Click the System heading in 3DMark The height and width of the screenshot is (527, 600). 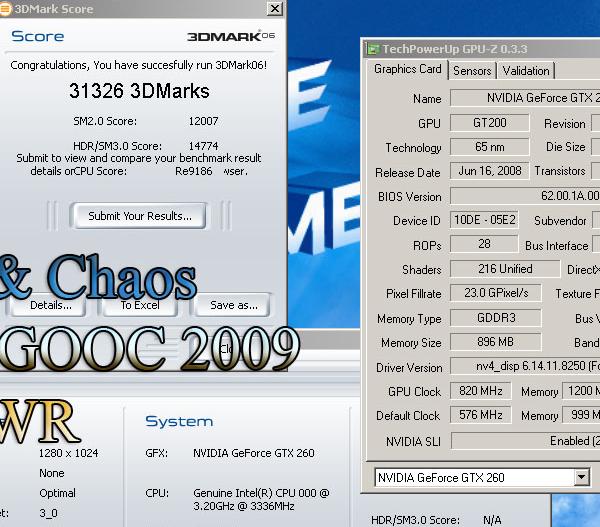click(x=179, y=421)
